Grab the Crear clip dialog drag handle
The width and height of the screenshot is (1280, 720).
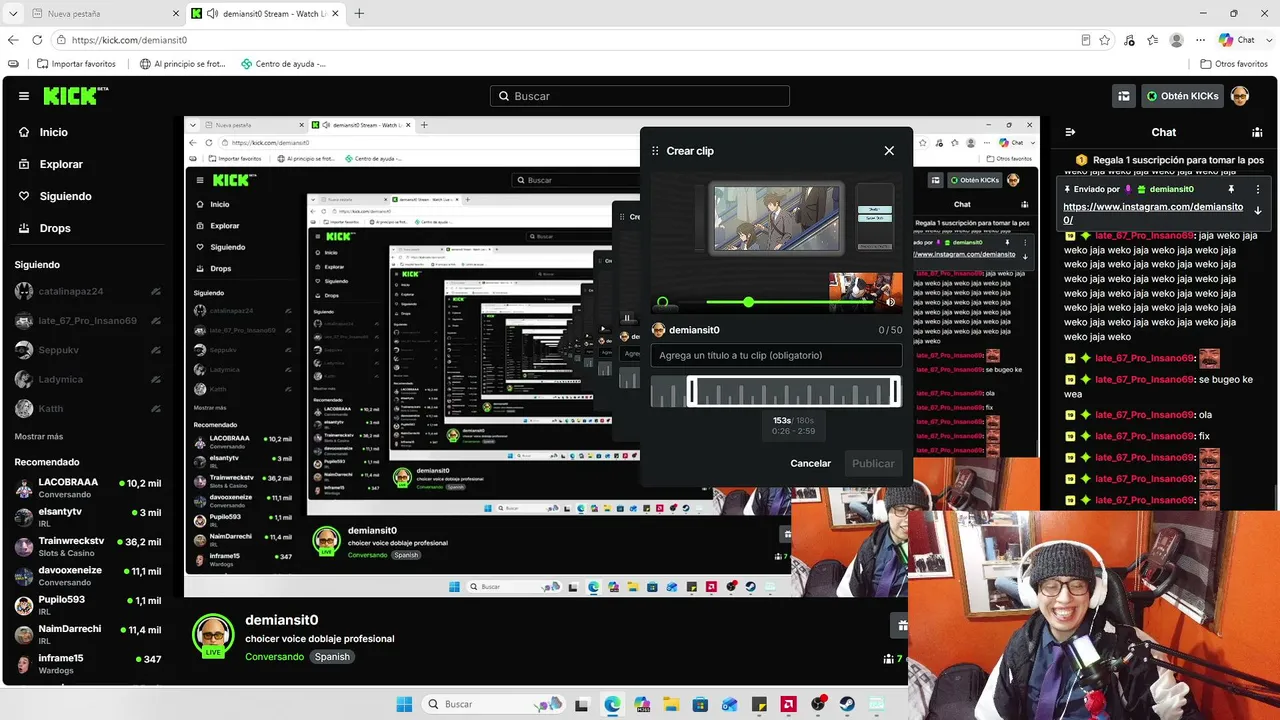pyautogui.click(x=656, y=151)
